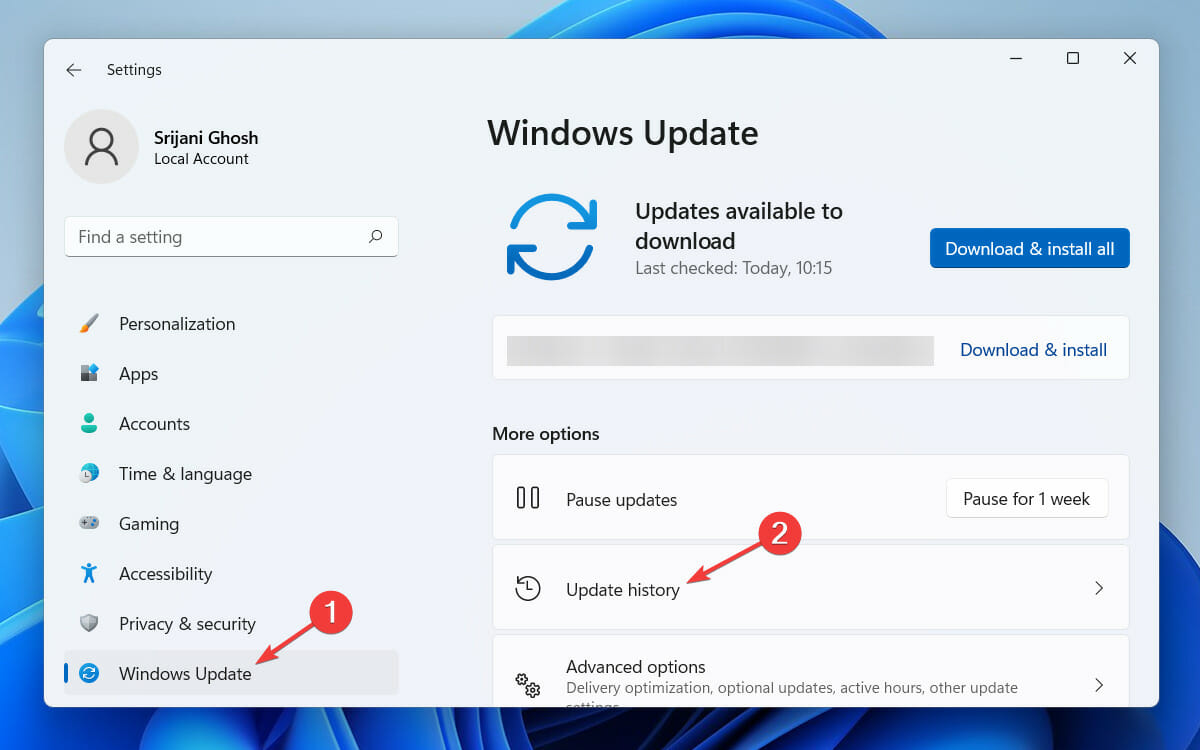Image resolution: width=1200 pixels, height=750 pixels.
Task: Click the Windows Update sync icon in sidebar
Action: [x=89, y=673]
